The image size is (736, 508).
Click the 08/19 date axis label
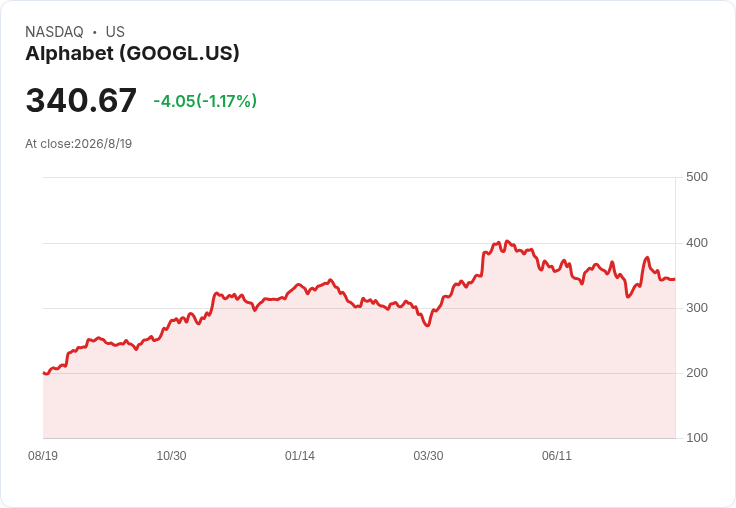43,456
